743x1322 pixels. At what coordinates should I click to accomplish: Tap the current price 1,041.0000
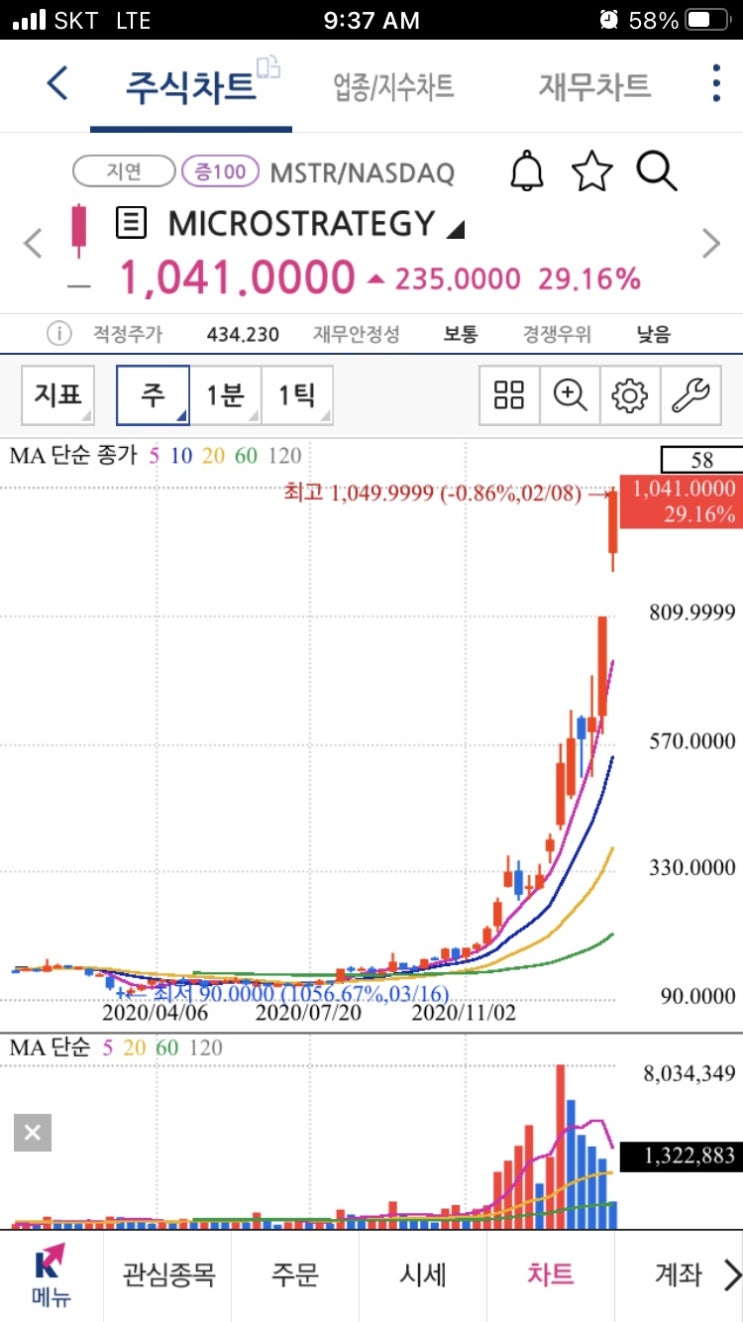pyautogui.click(x=238, y=277)
